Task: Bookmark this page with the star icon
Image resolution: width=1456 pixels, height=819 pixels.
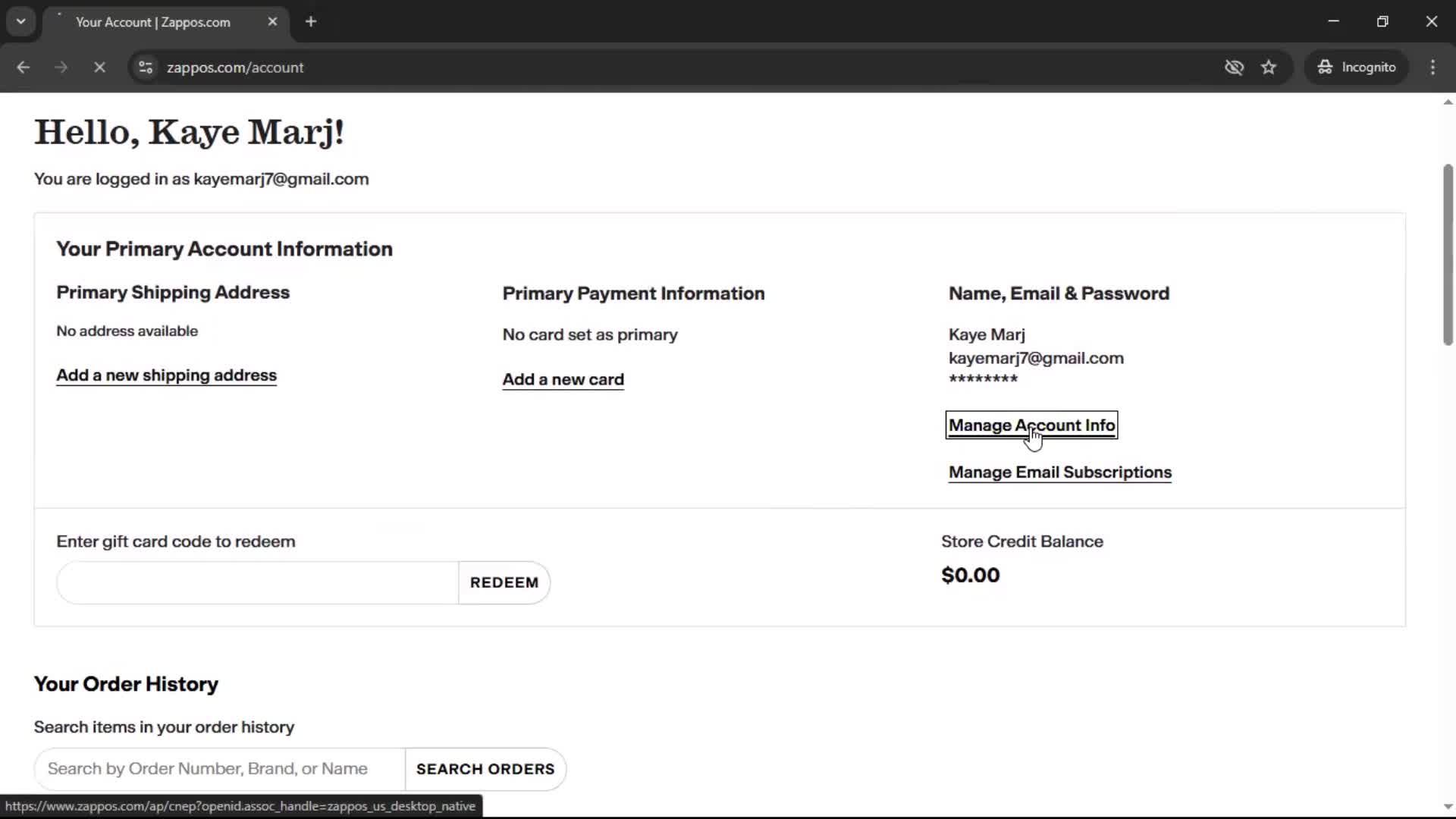Action: coord(1269,67)
